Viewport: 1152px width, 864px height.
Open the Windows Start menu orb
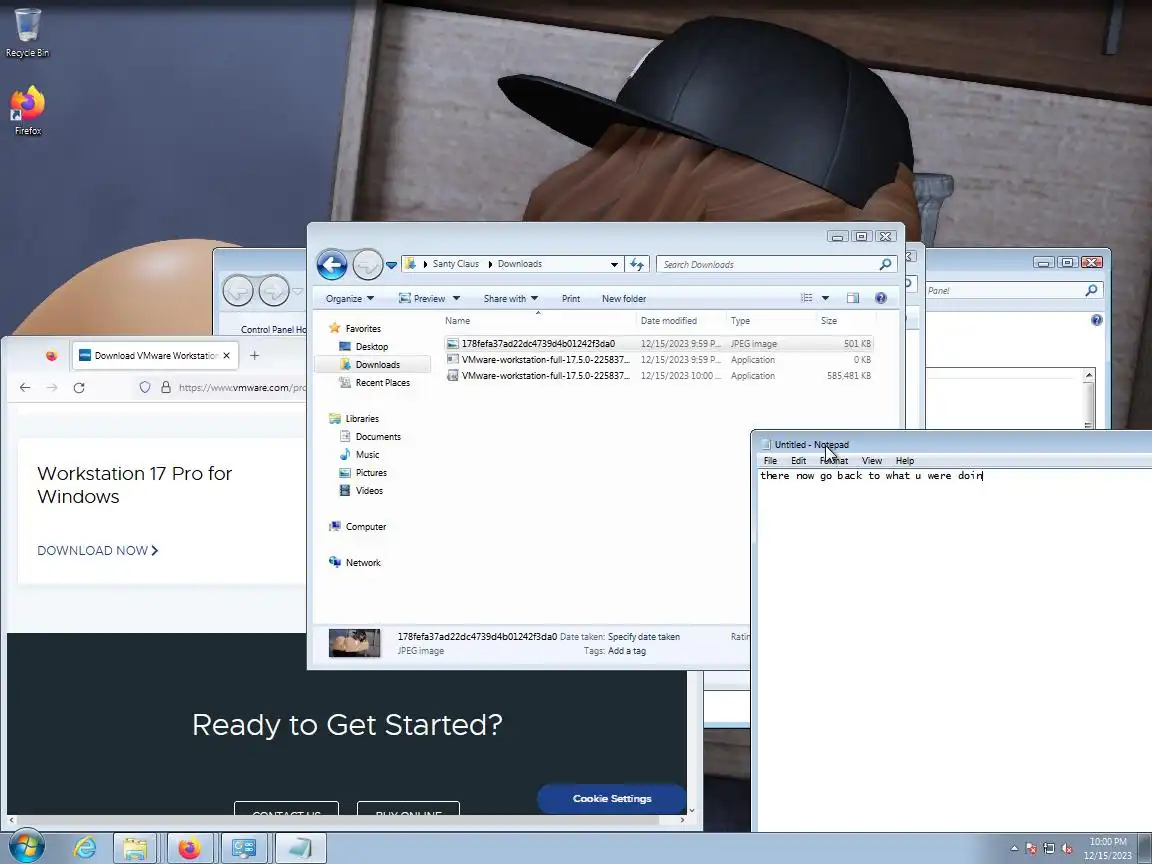click(x=27, y=848)
